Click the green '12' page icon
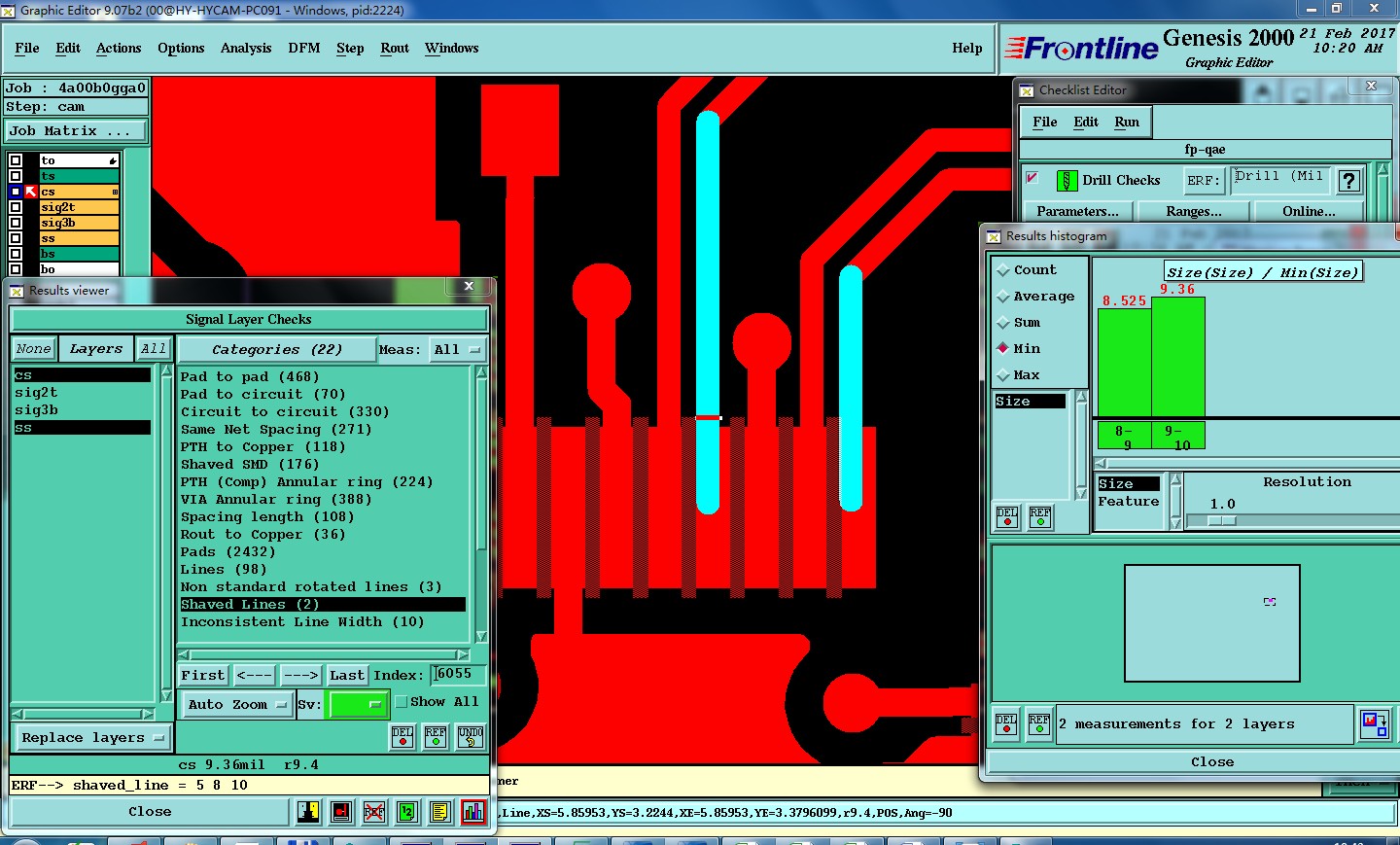This screenshot has height=845, width=1400. point(407,812)
